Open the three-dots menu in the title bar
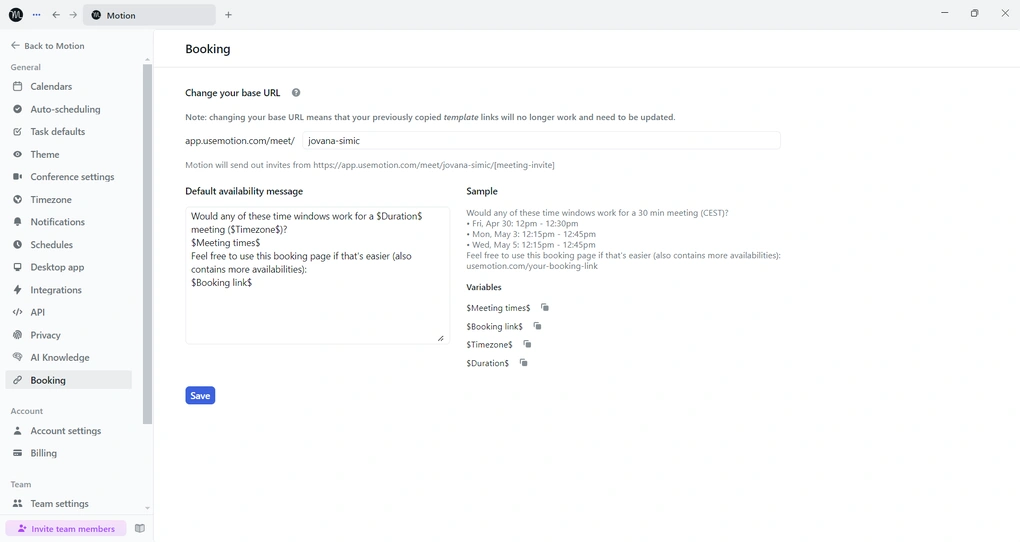The width and height of the screenshot is (1020, 542). [37, 15]
